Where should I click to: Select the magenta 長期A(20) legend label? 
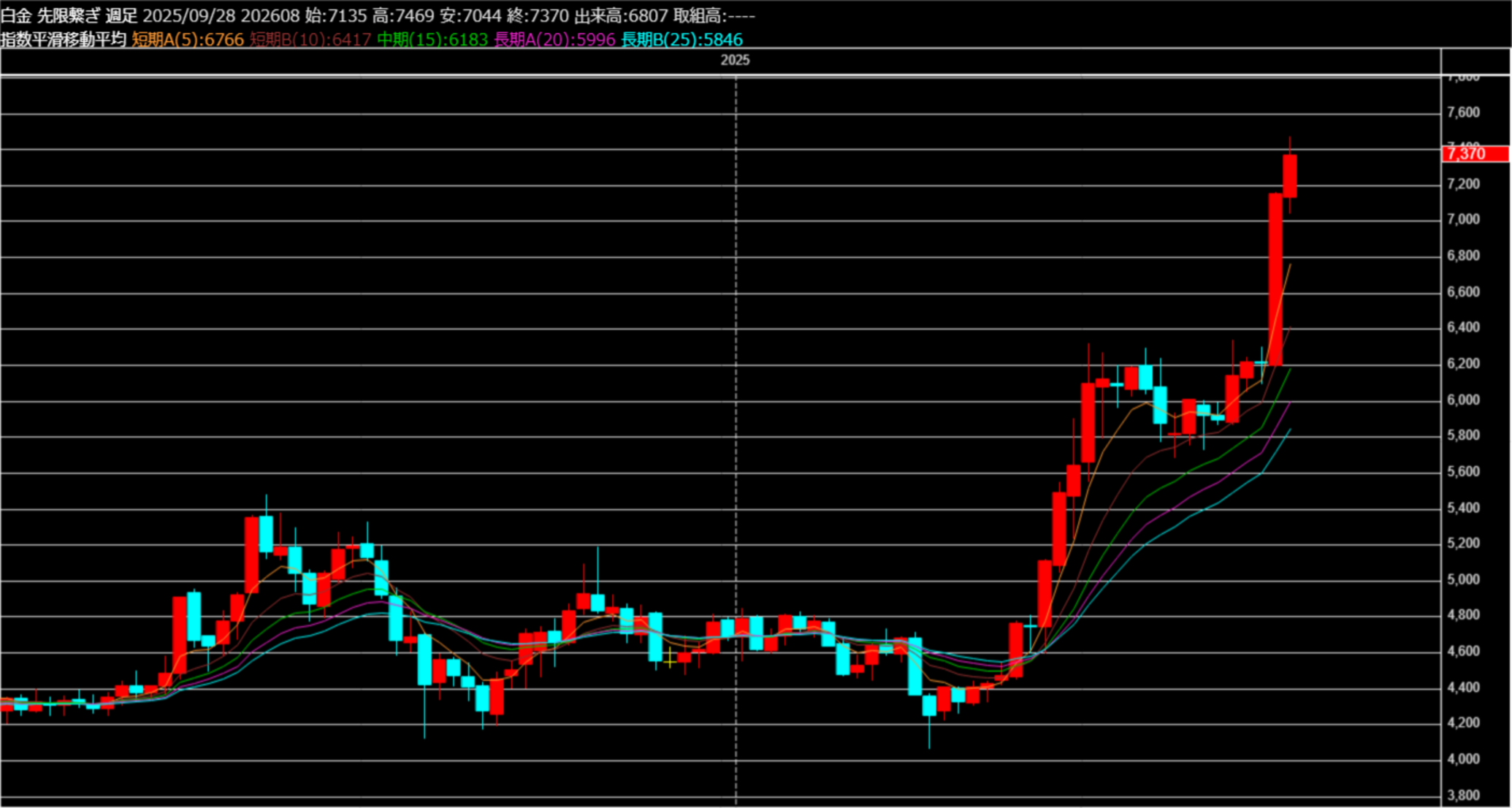pyautogui.click(x=554, y=39)
